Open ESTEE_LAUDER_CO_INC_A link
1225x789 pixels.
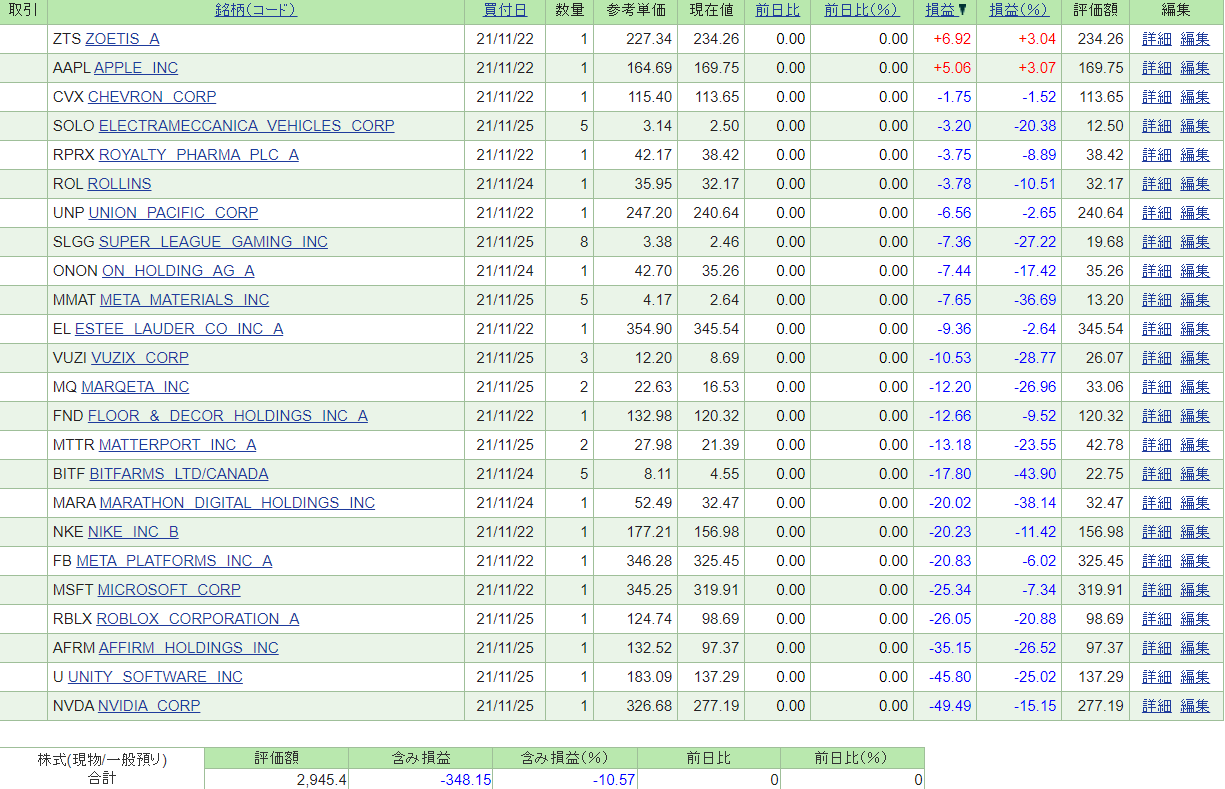179,329
